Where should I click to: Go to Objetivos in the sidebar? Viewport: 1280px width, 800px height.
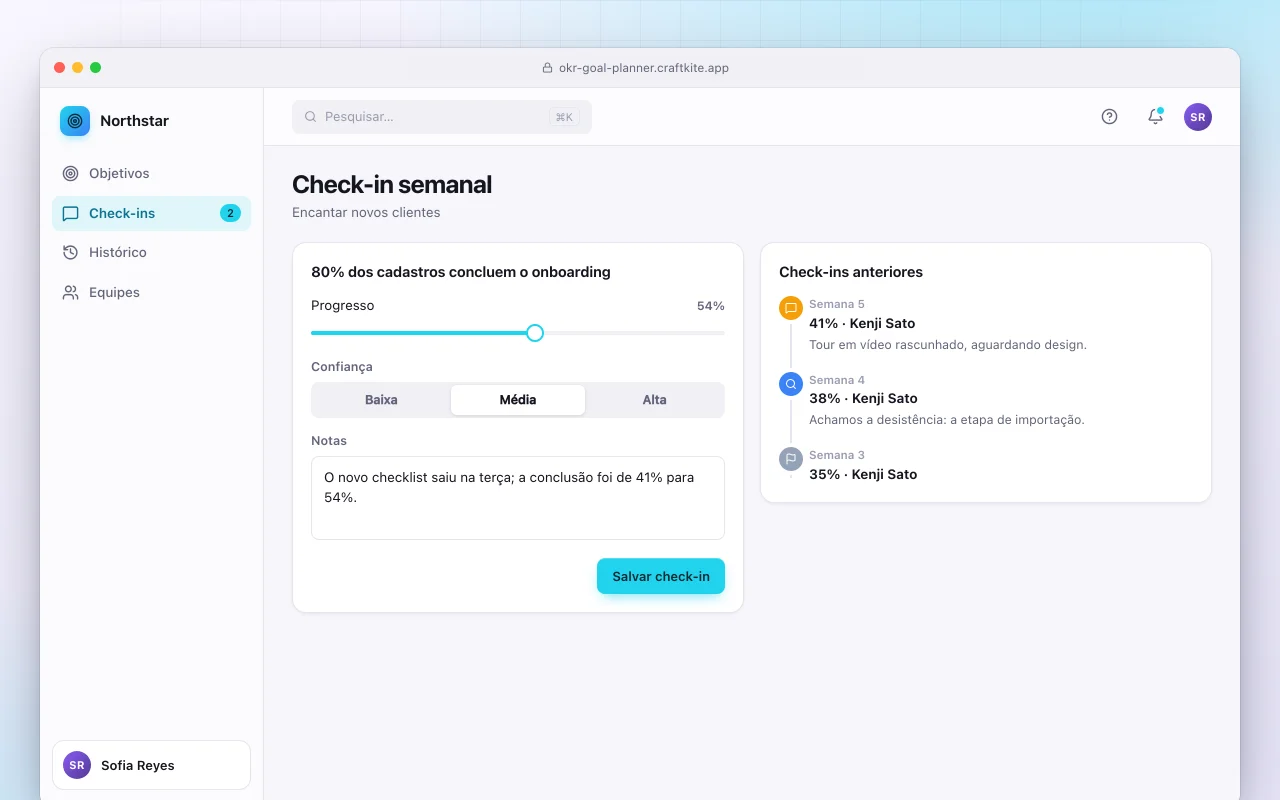(151, 173)
